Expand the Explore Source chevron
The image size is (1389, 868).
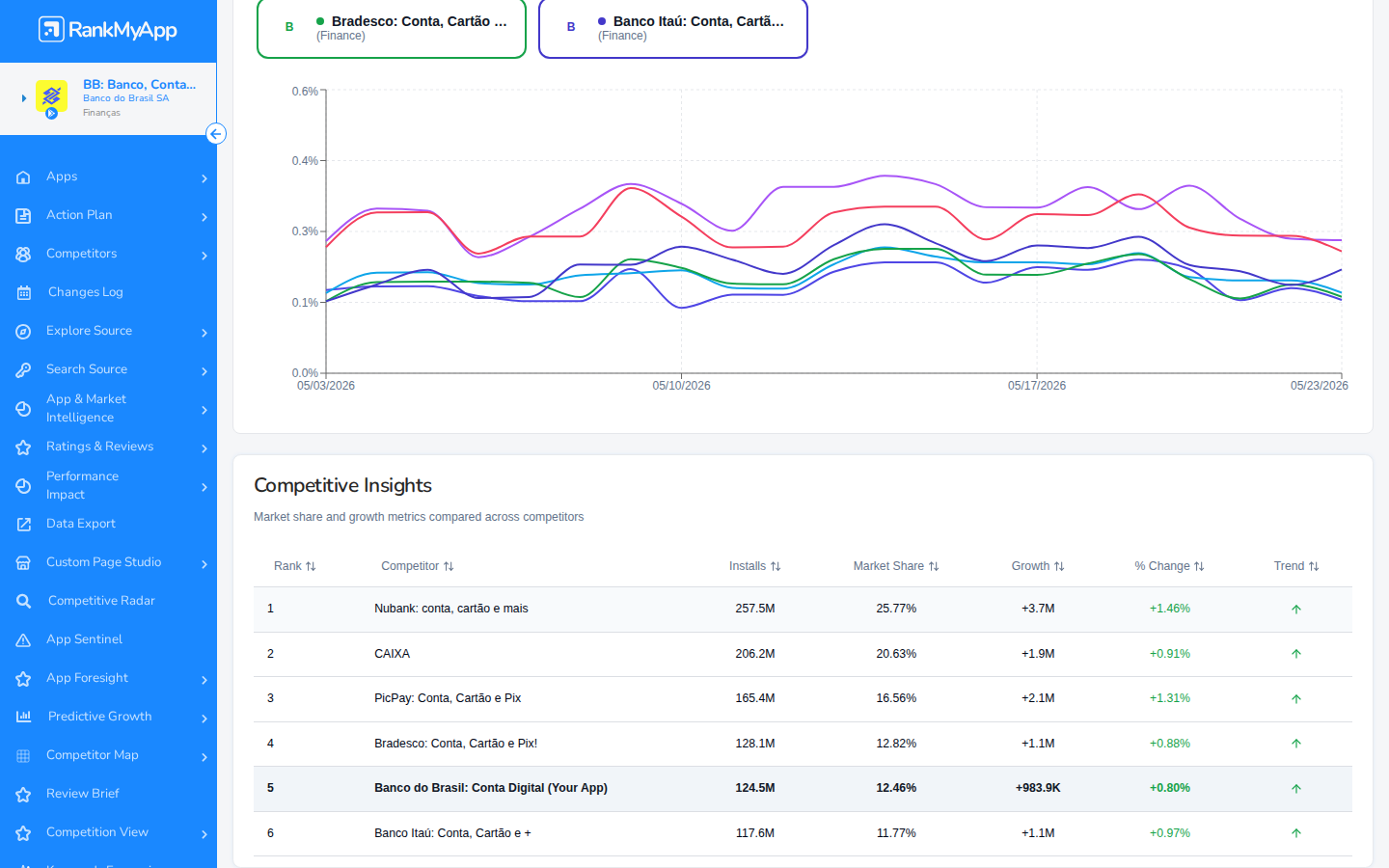point(204,333)
